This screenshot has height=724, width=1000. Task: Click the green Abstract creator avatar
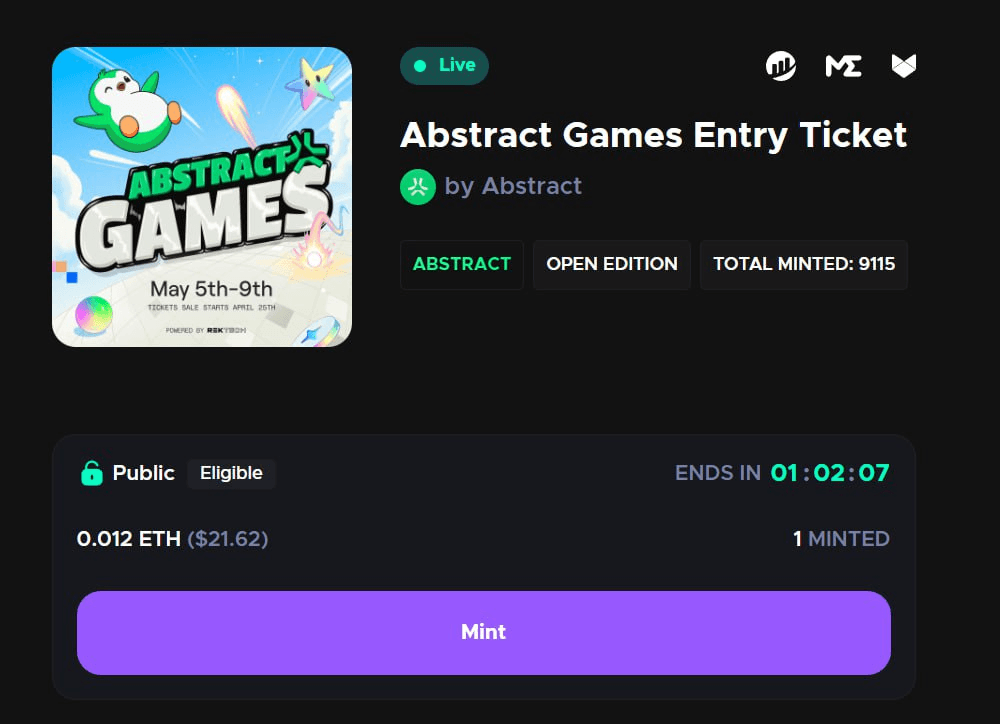[418, 187]
